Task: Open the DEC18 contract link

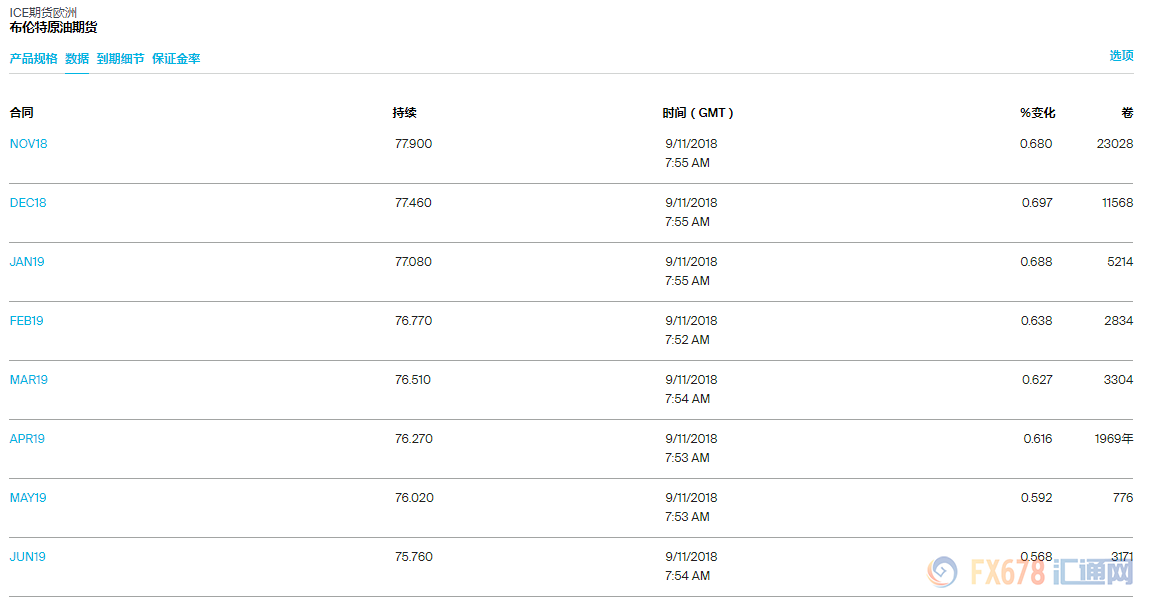Action: [x=28, y=203]
